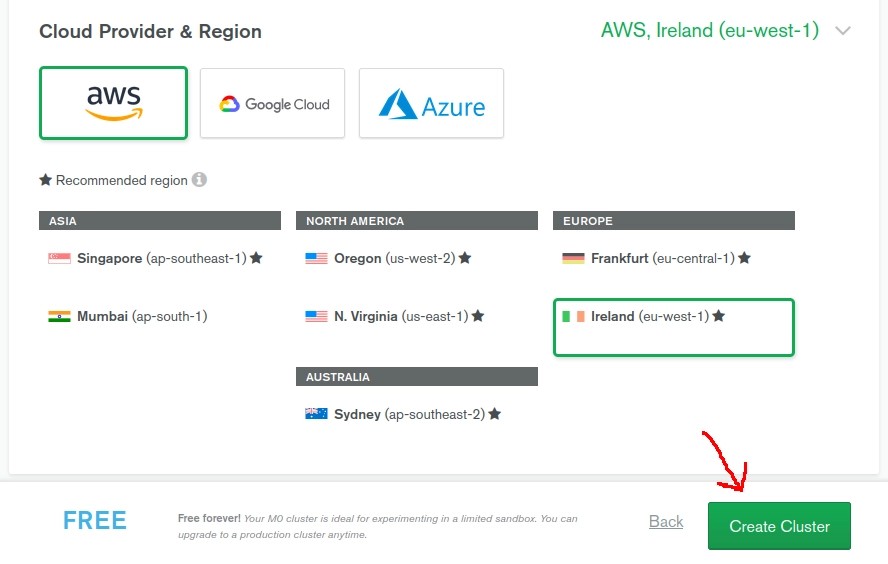Click the Singapore flag icon

tap(59, 258)
